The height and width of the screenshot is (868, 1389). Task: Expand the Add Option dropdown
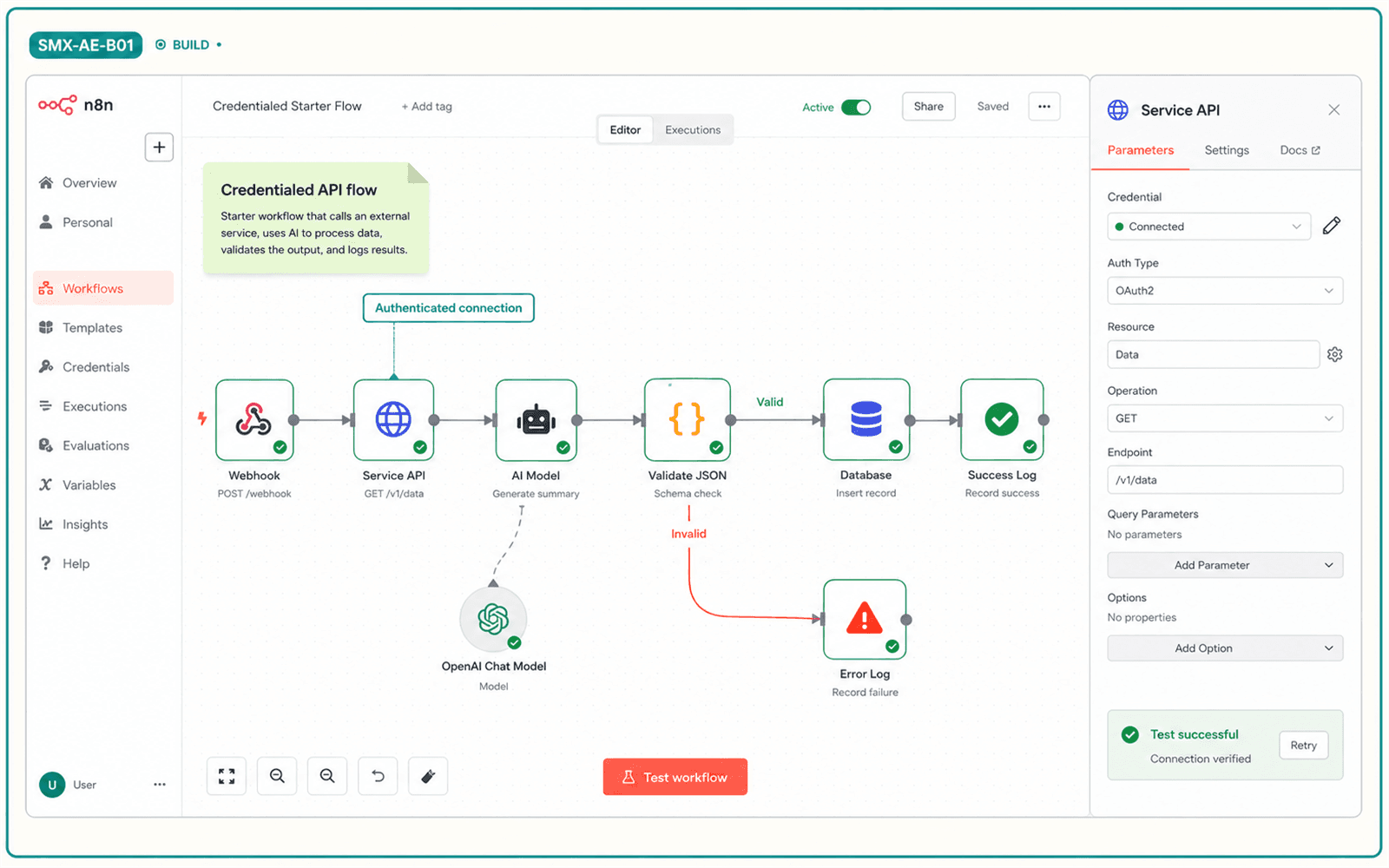tap(1225, 648)
